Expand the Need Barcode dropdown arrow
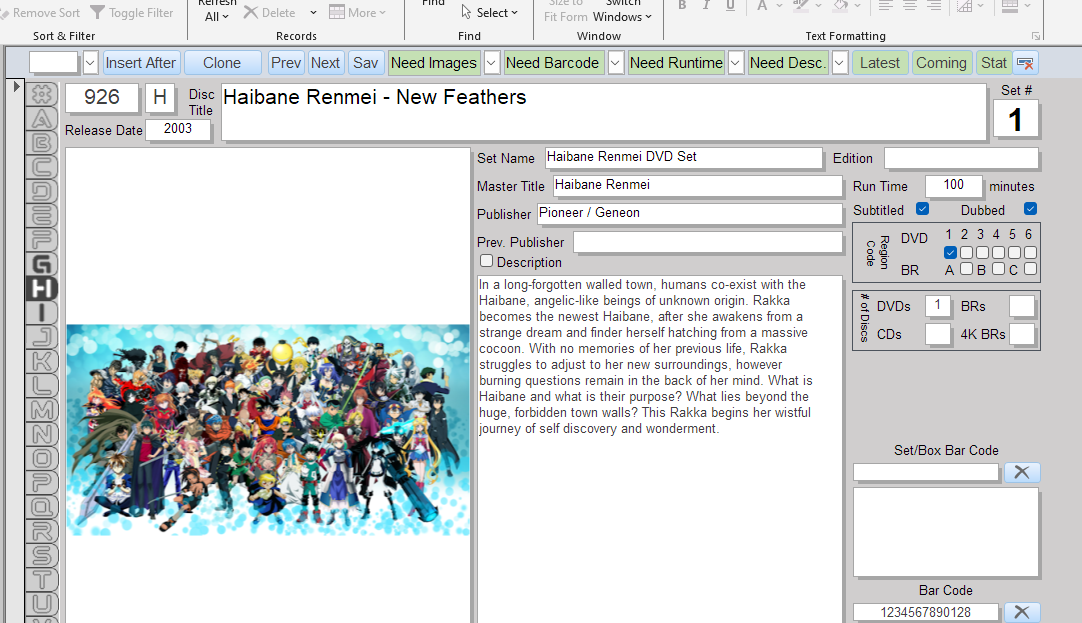 616,63
